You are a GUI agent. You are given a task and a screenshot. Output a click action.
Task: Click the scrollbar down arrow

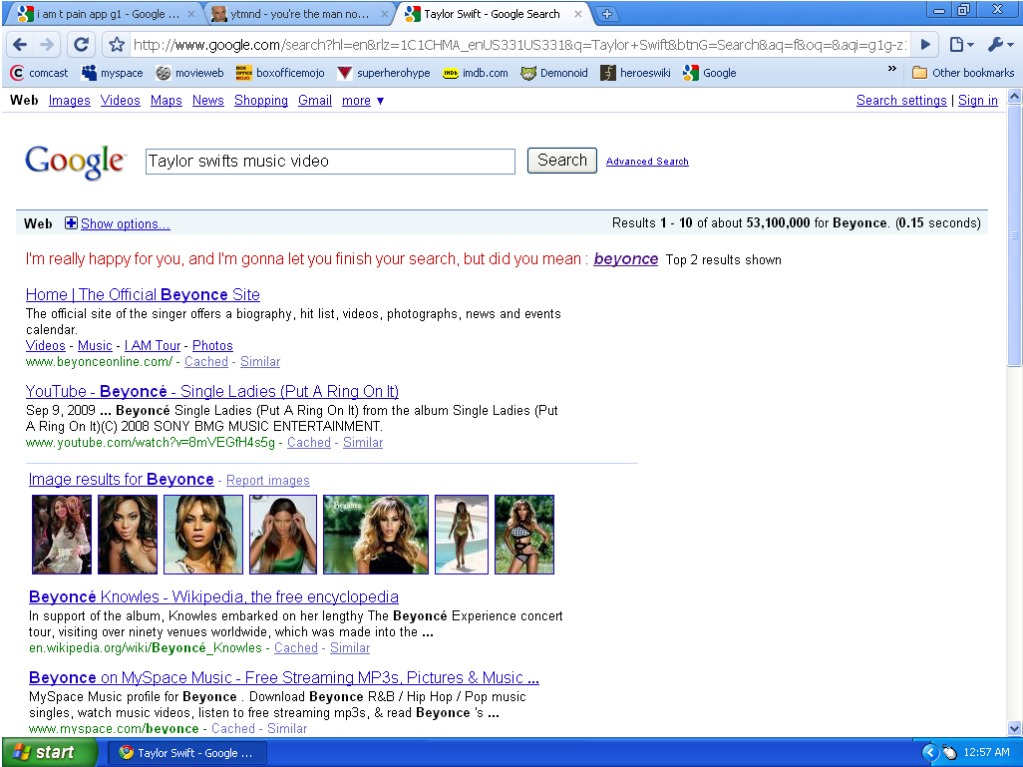1015,729
